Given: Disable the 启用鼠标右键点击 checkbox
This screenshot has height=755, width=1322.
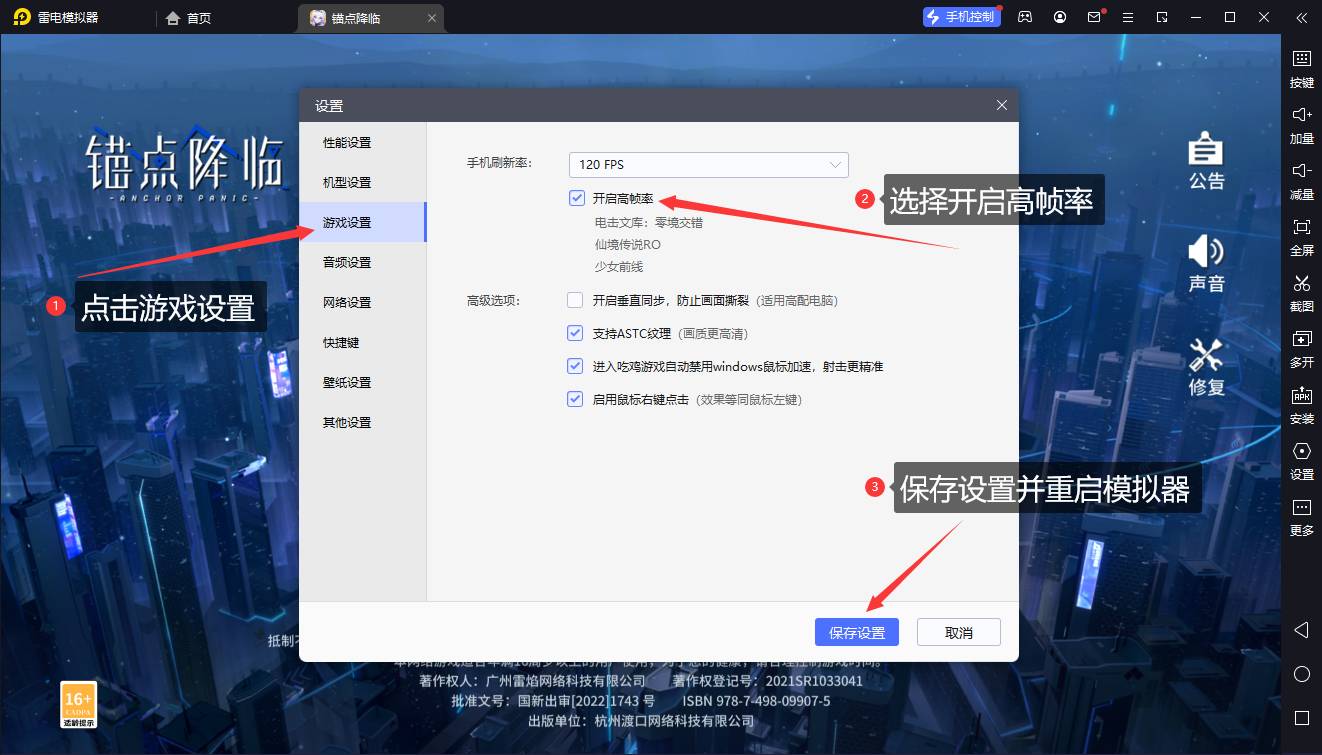Looking at the screenshot, I should (575, 399).
